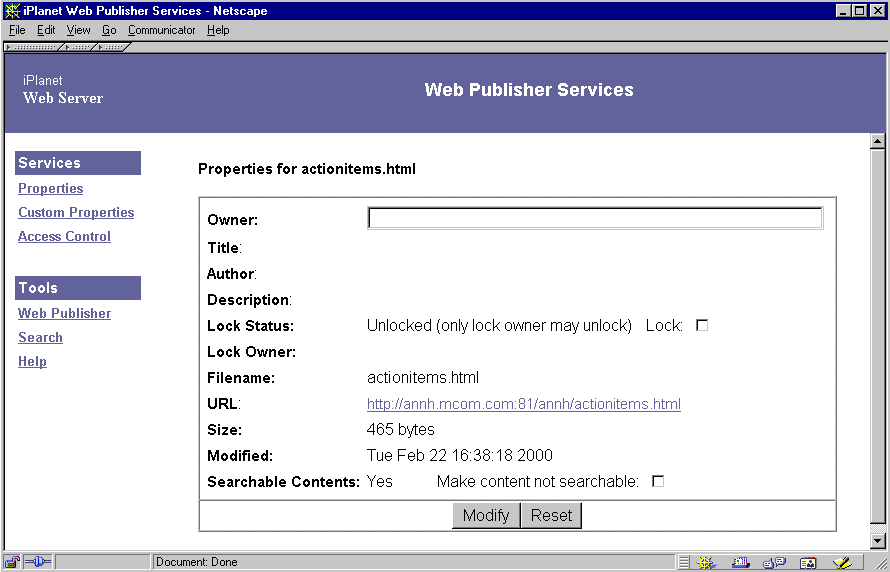Click the 'Searchable Contents:' label

pyautogui.click(x=283, y=482)
